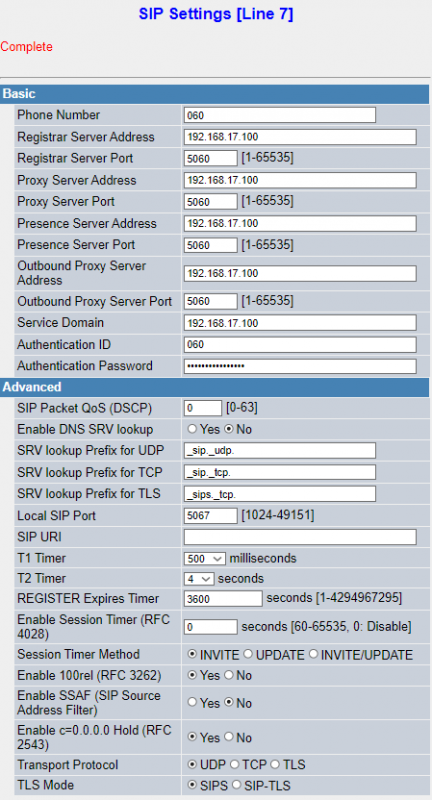Viewport: 432px width, 800px height.
Task: Enable SSAF by selecting Yes
Action: click(192, 703)
